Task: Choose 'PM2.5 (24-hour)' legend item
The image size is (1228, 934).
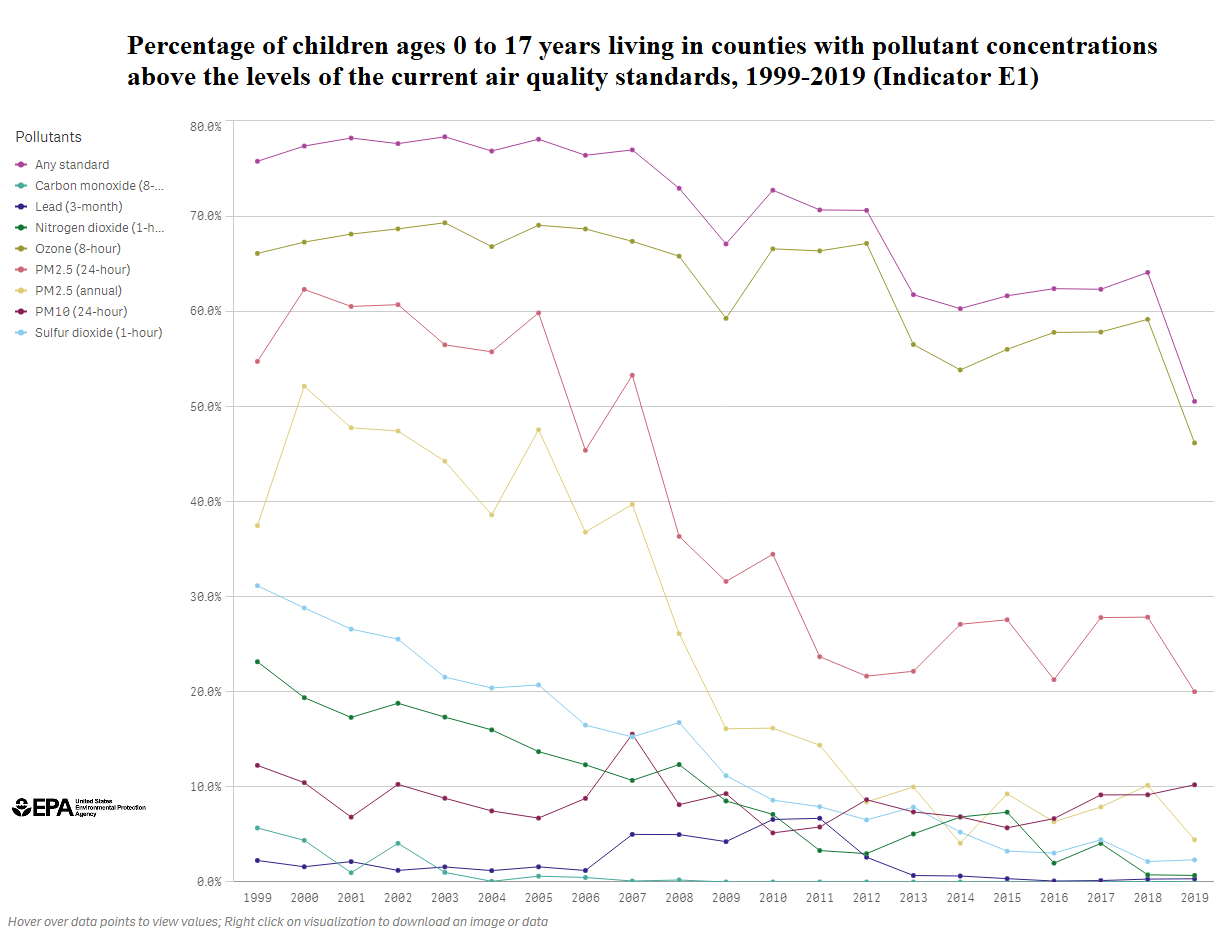Action: [82, 270]
